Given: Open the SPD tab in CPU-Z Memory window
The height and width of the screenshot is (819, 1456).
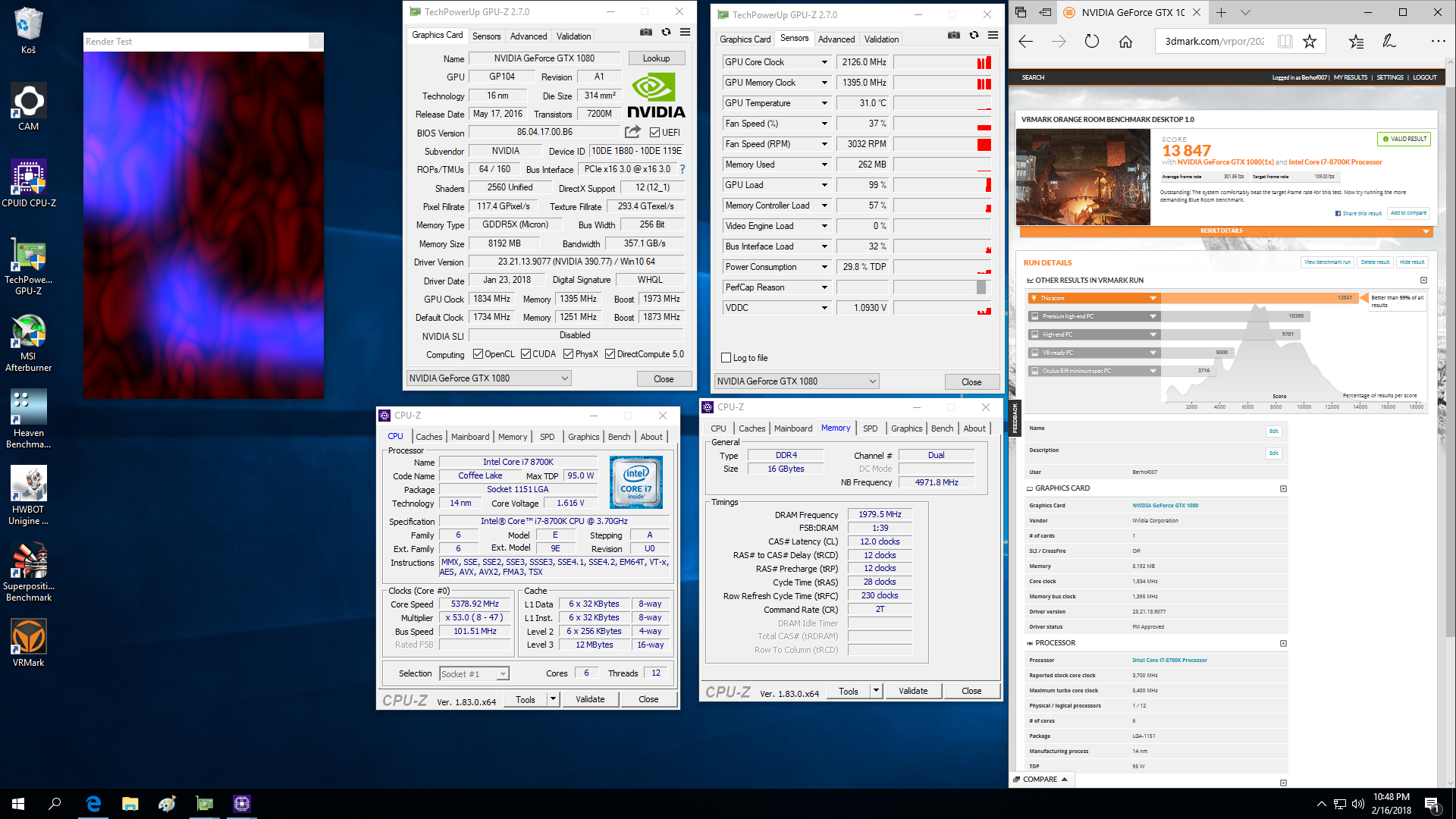Looking at the screenshot, I should tap(870, 428).
